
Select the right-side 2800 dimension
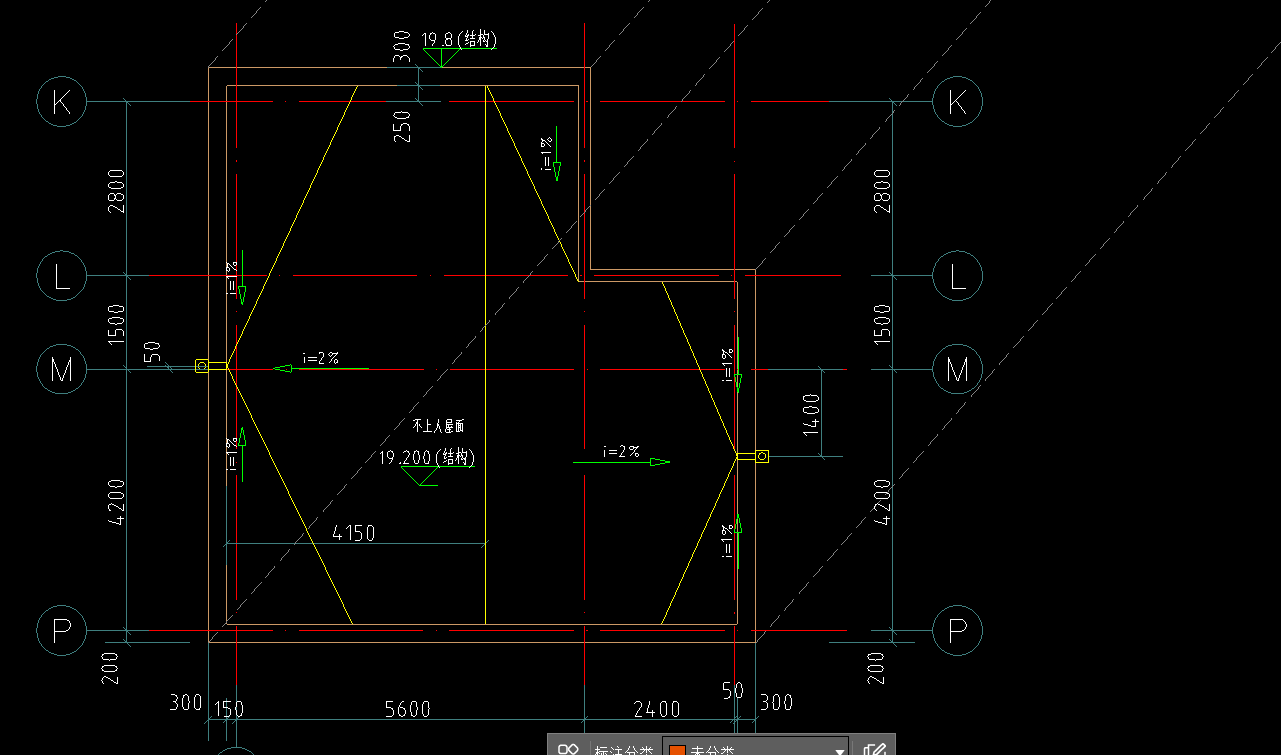coord(882,190)
